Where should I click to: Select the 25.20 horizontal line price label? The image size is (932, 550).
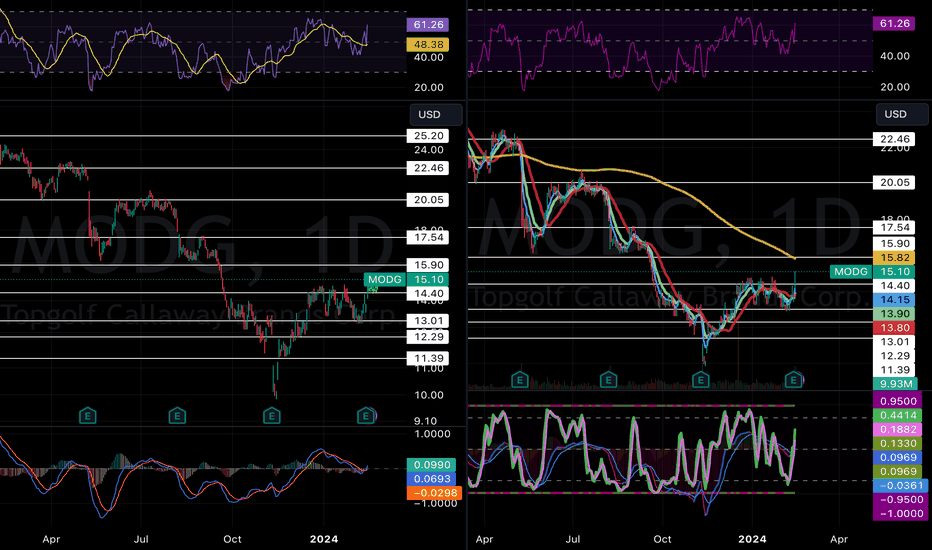click(x=428, y=136)
